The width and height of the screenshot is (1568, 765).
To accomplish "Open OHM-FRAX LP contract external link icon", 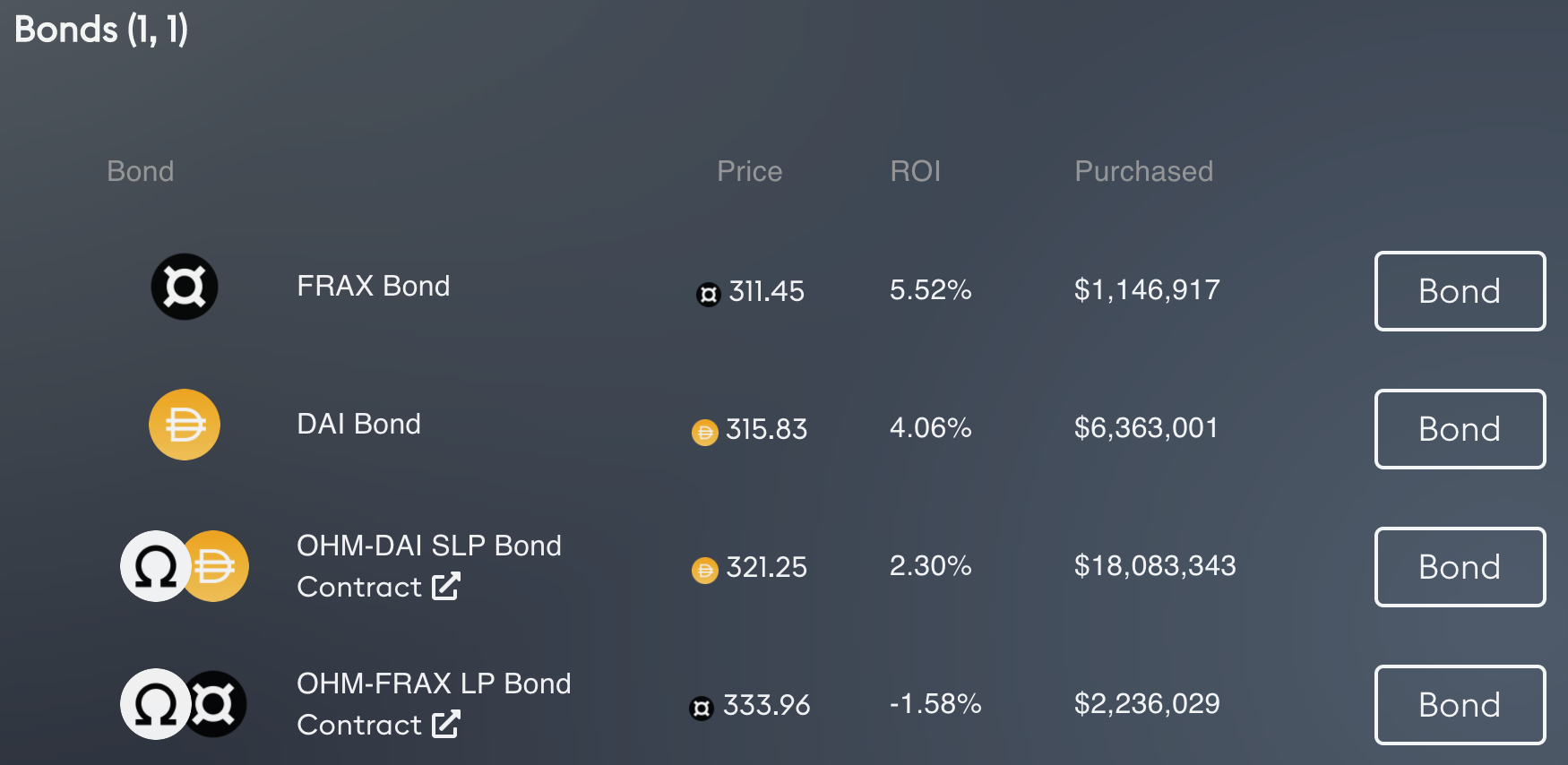I will point(446,725).
